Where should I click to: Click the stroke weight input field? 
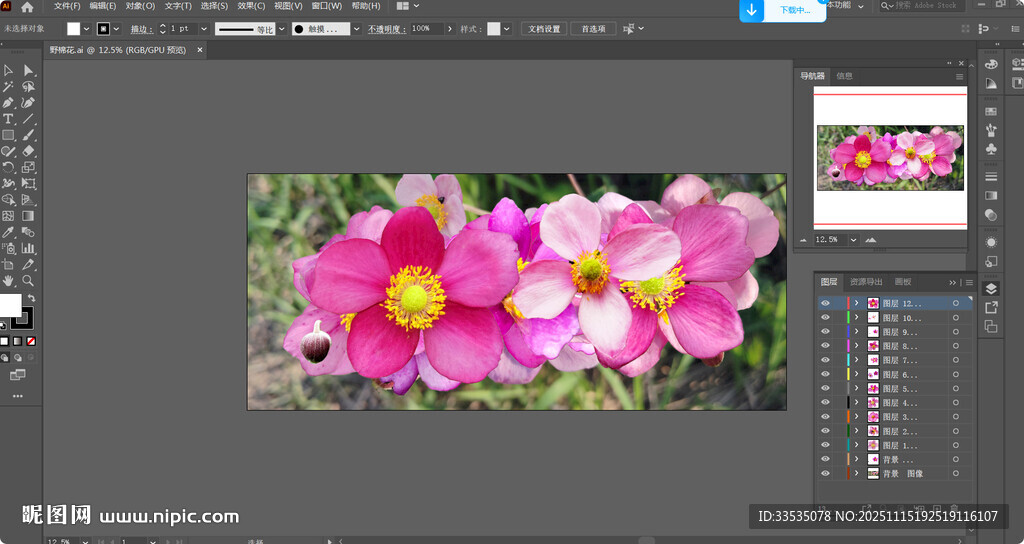pos(184,29)
